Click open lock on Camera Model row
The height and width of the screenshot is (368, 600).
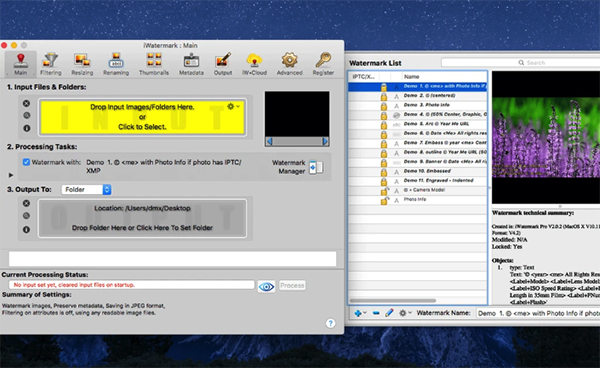pos(384,191)
